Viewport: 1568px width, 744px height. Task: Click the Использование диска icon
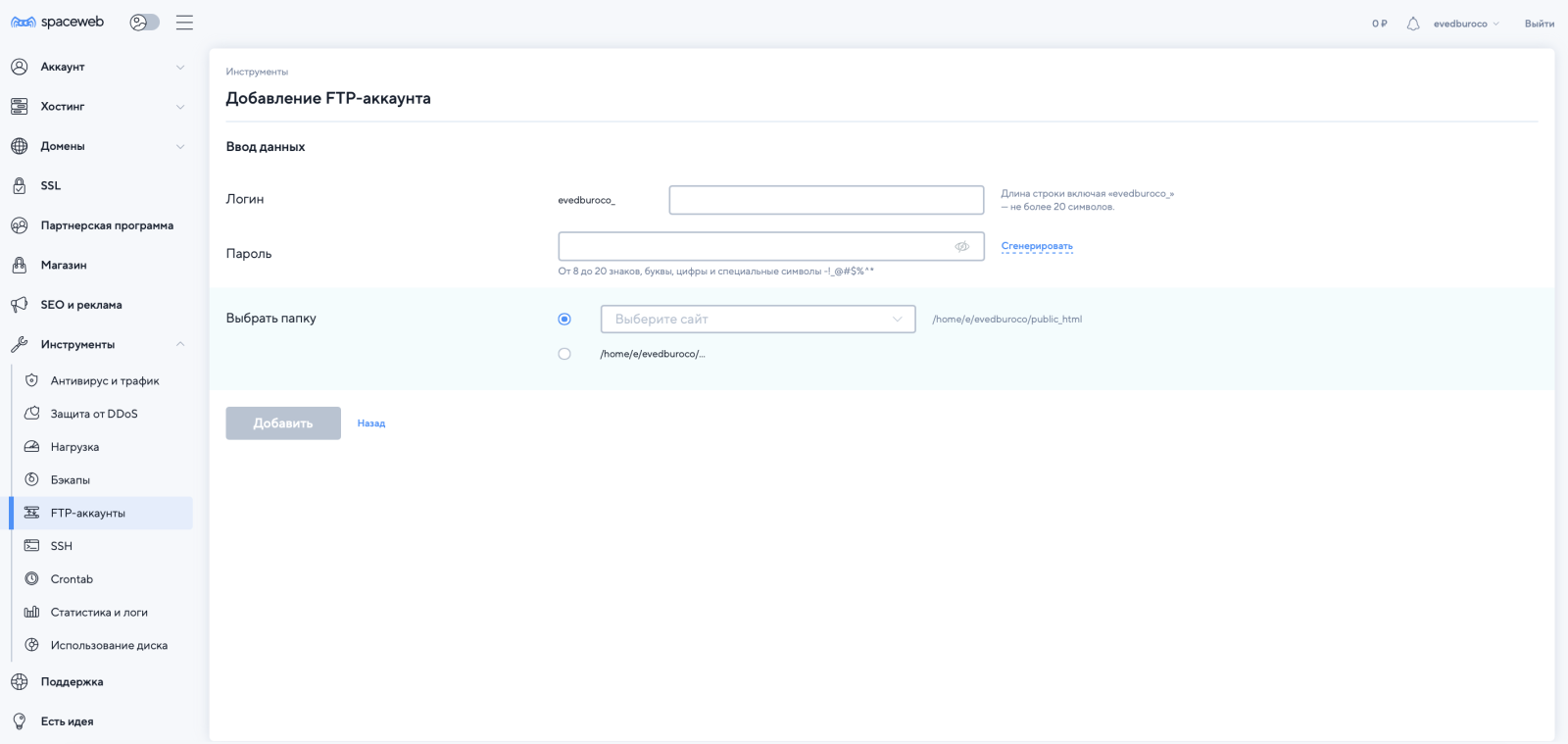(32, 645)
